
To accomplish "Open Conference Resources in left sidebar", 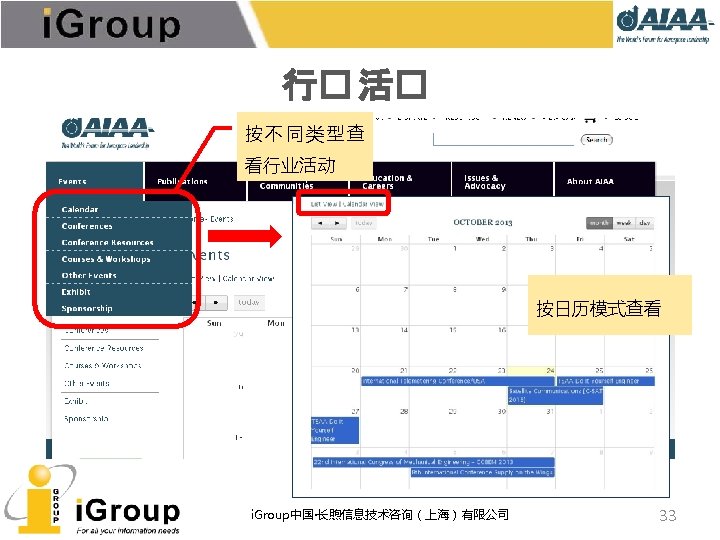I will click(104, 348).
